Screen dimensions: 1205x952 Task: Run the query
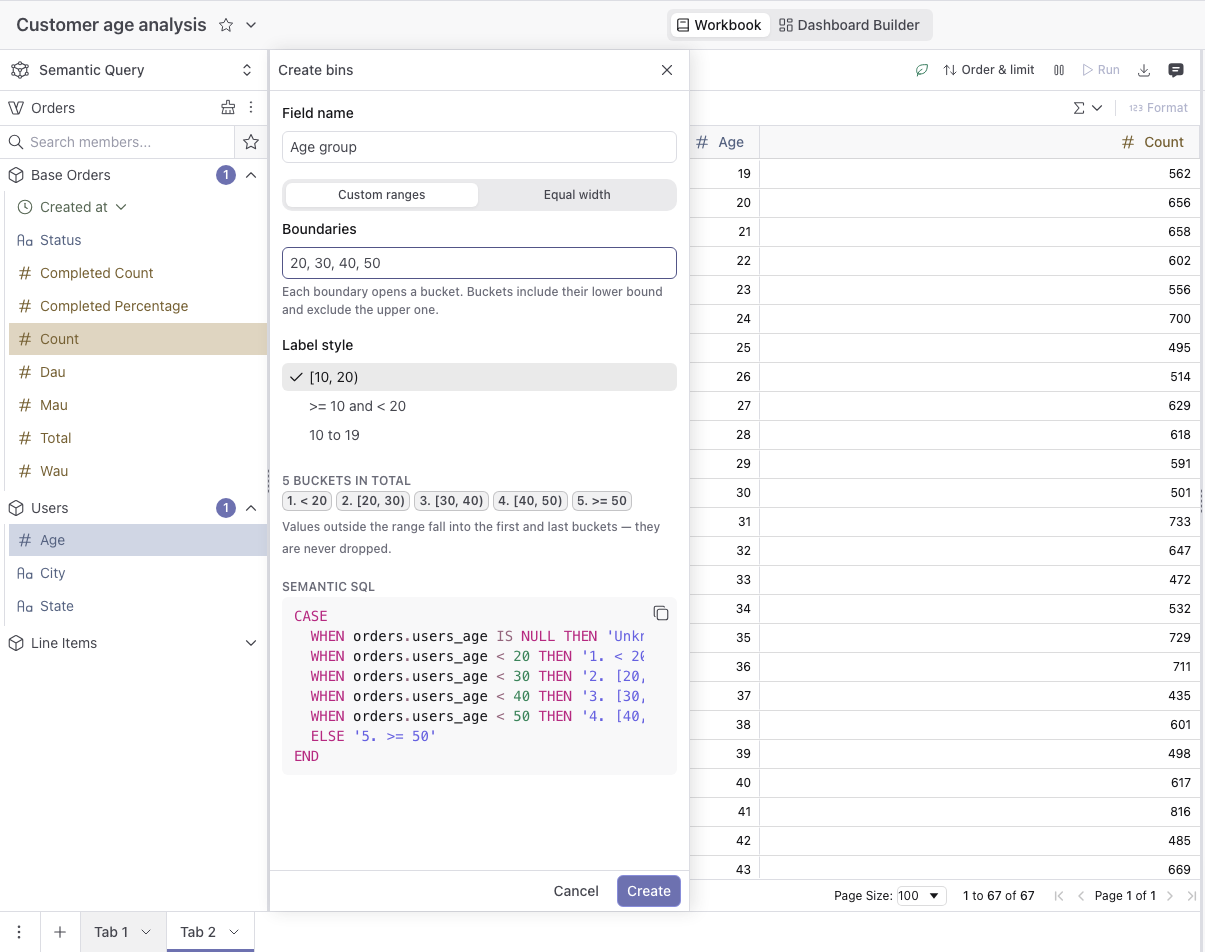click(1101, 70)
